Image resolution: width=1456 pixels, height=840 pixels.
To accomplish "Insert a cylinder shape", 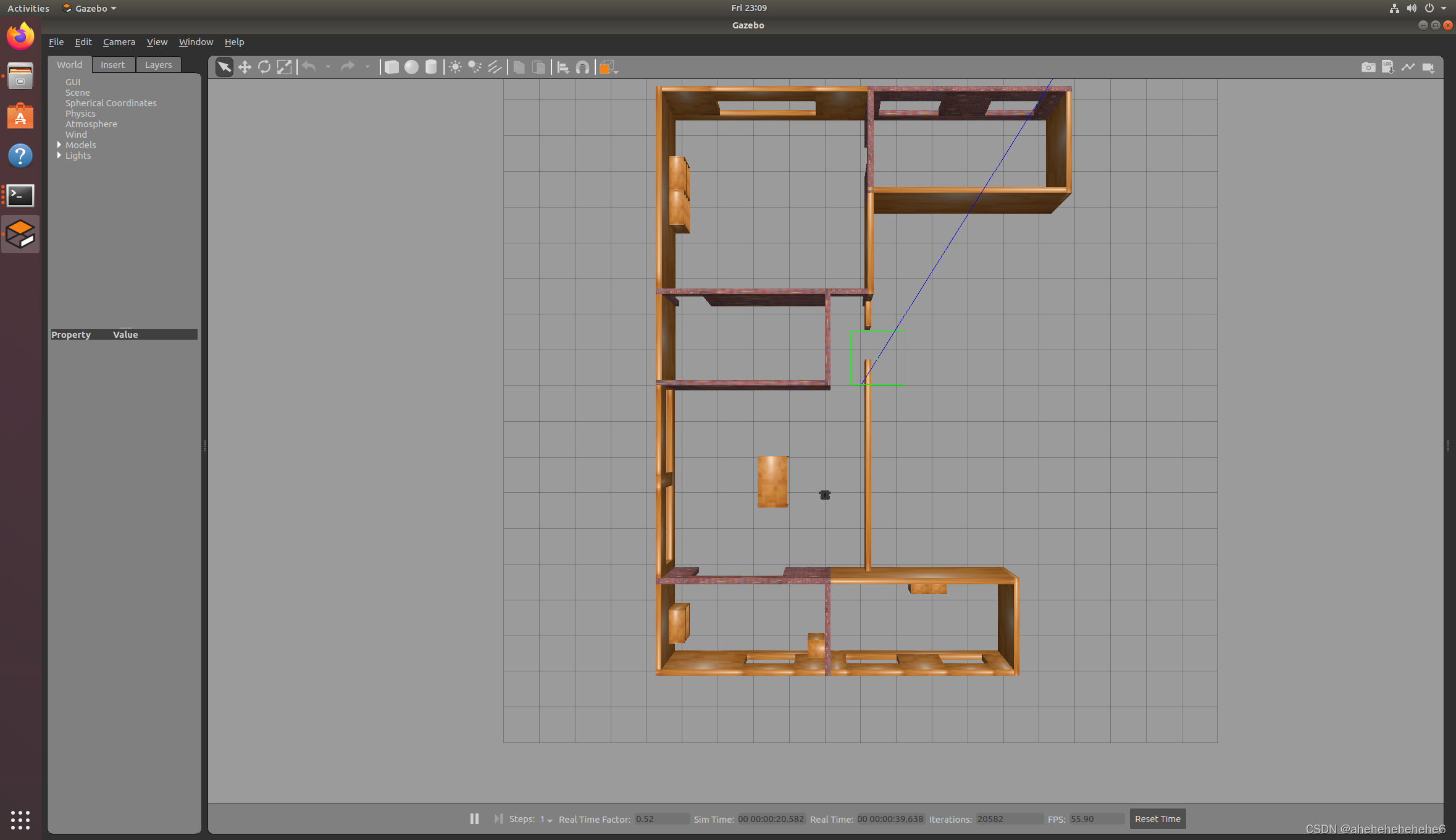I will pos(431,67).
